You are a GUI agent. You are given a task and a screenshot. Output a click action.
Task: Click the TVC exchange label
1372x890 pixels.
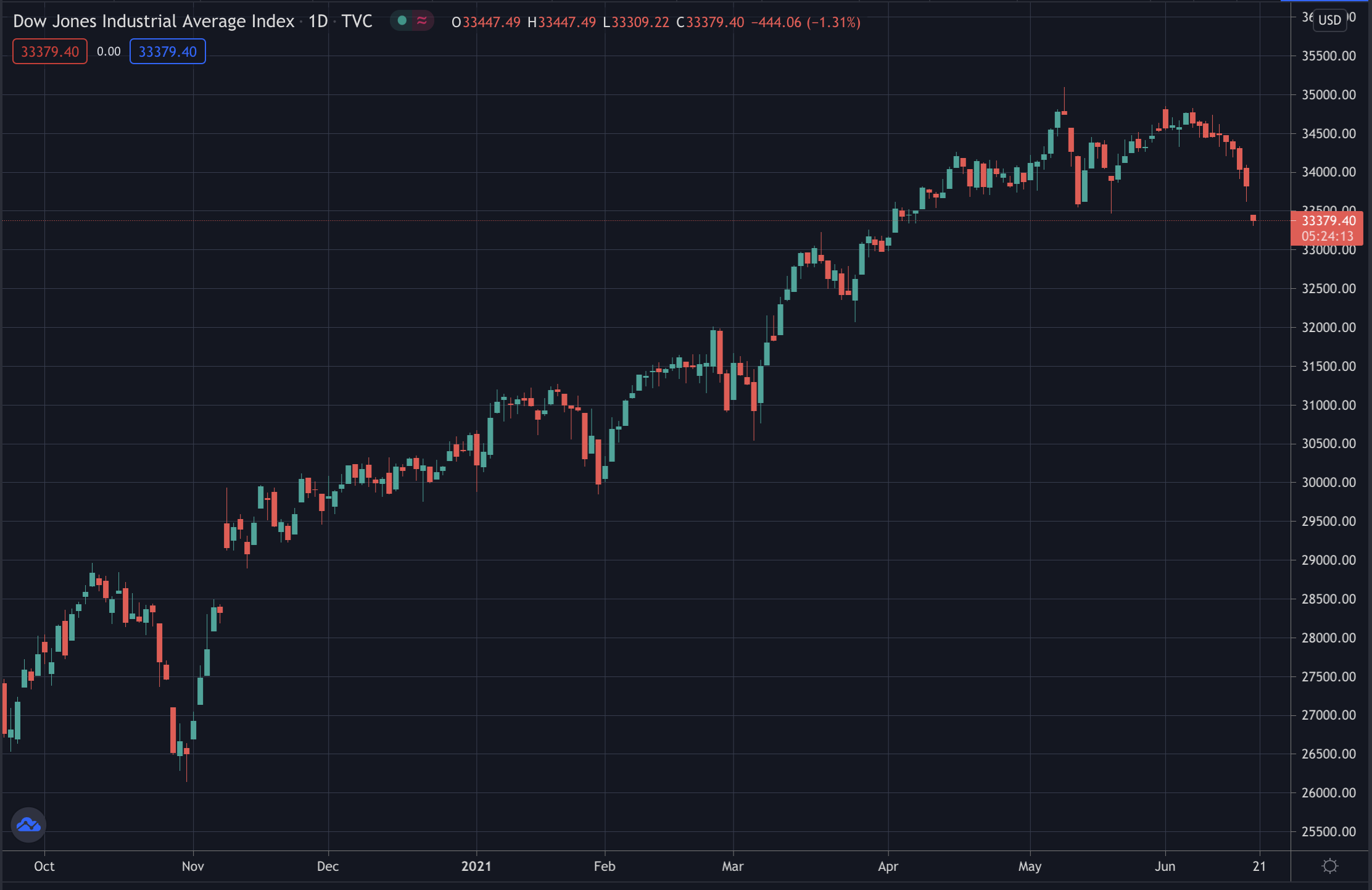click(x=357, y=21)
